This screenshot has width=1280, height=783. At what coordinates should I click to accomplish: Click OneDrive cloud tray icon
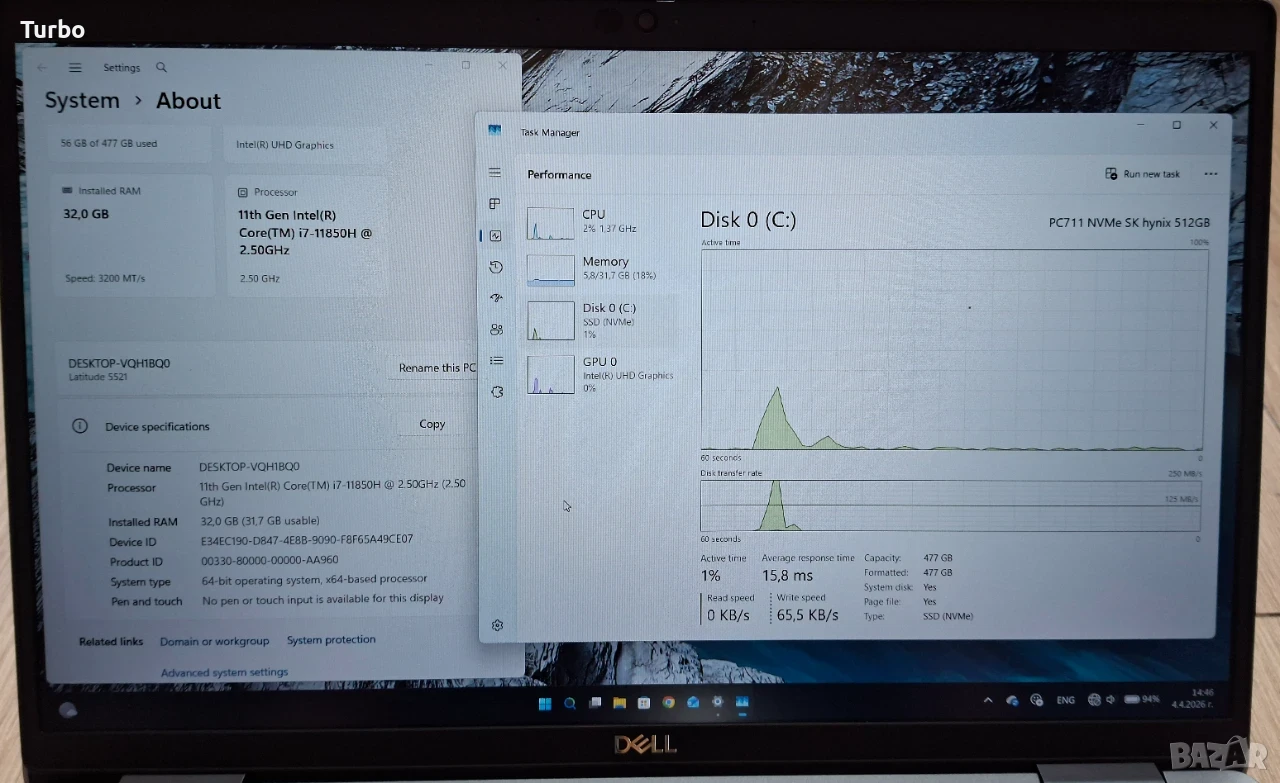click(1012, 700)
